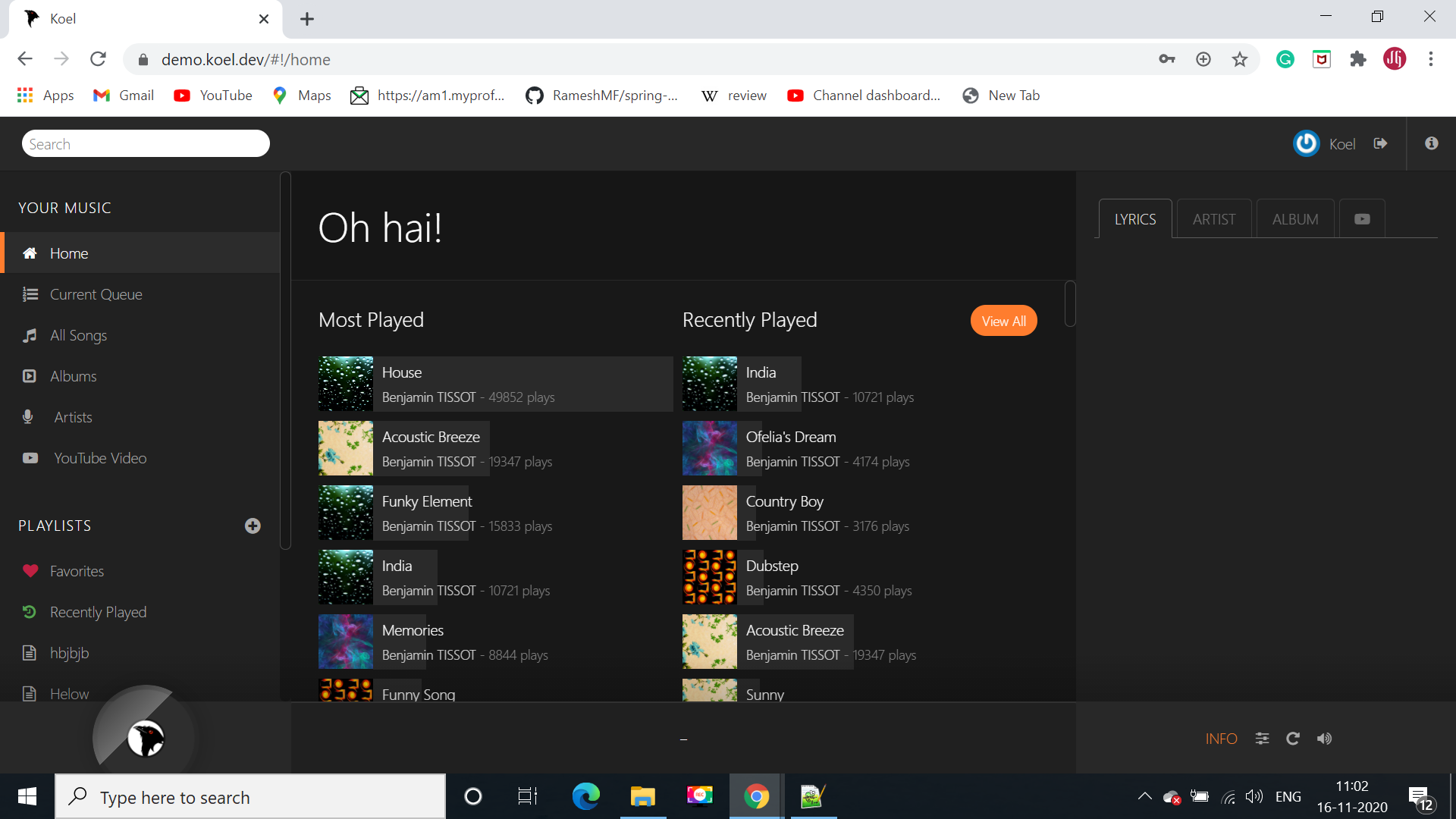Click the Koel user avatar icon
The image size is (1456, 819).
pyautogui.click(x=1306, y=143)
